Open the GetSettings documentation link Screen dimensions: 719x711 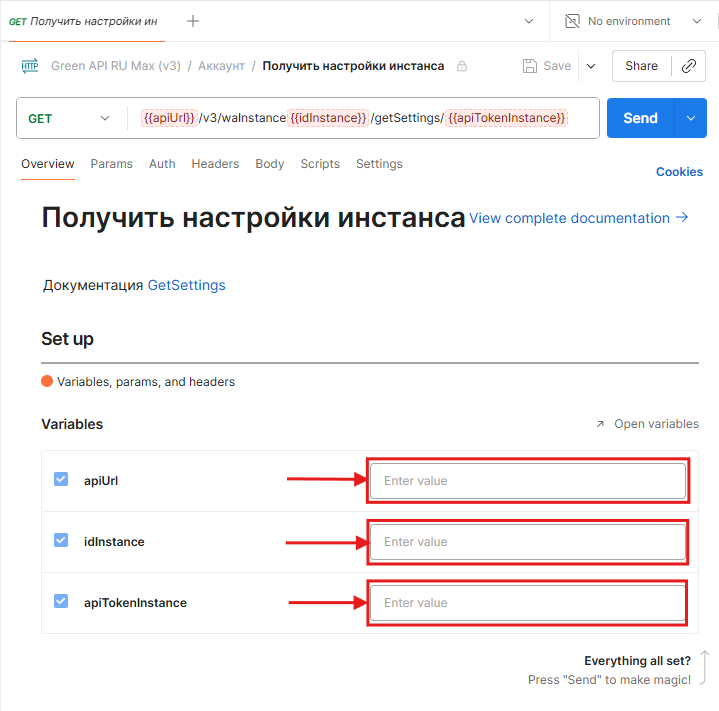186,285
